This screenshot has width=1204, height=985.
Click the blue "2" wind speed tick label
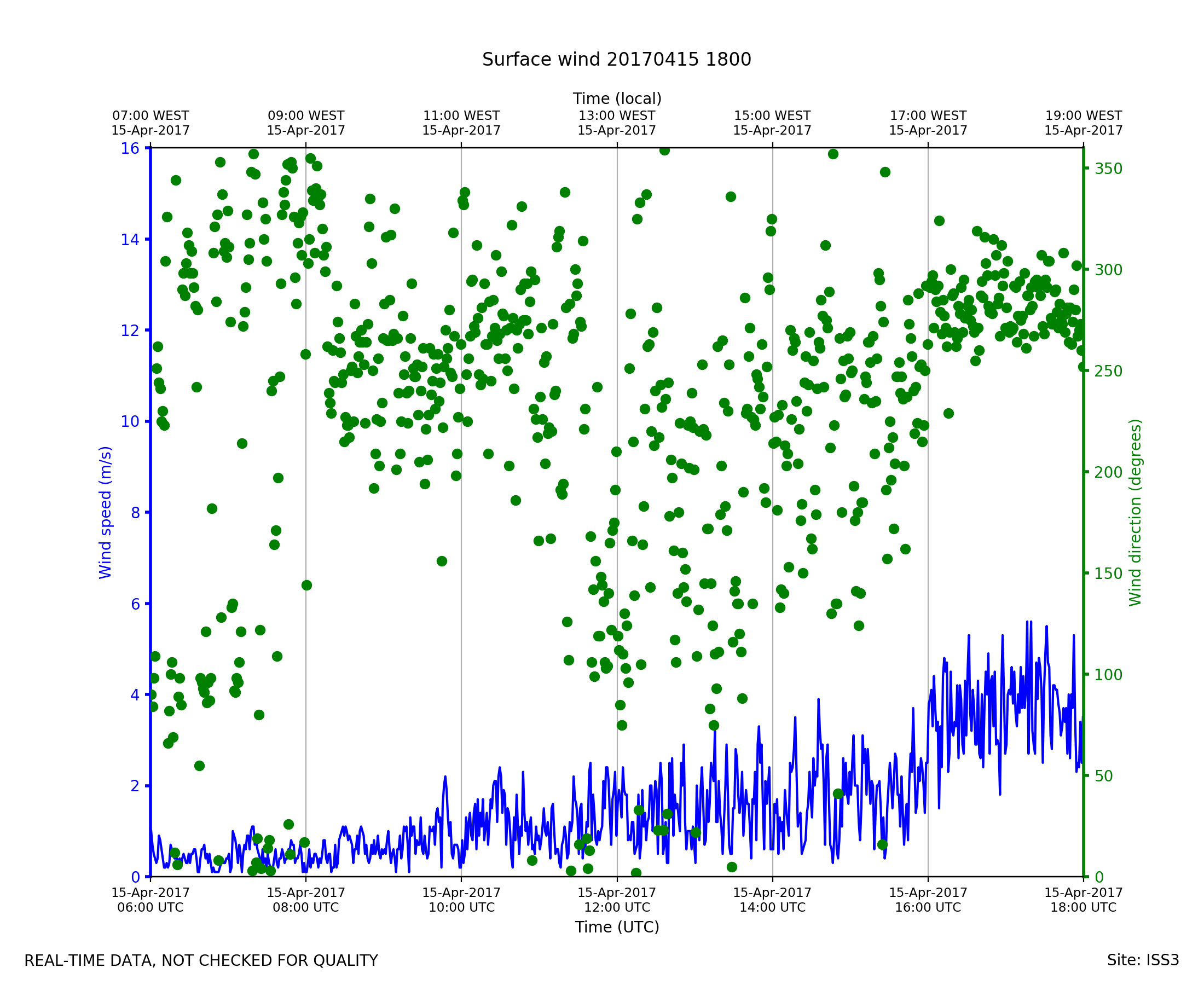click(135, 786)
